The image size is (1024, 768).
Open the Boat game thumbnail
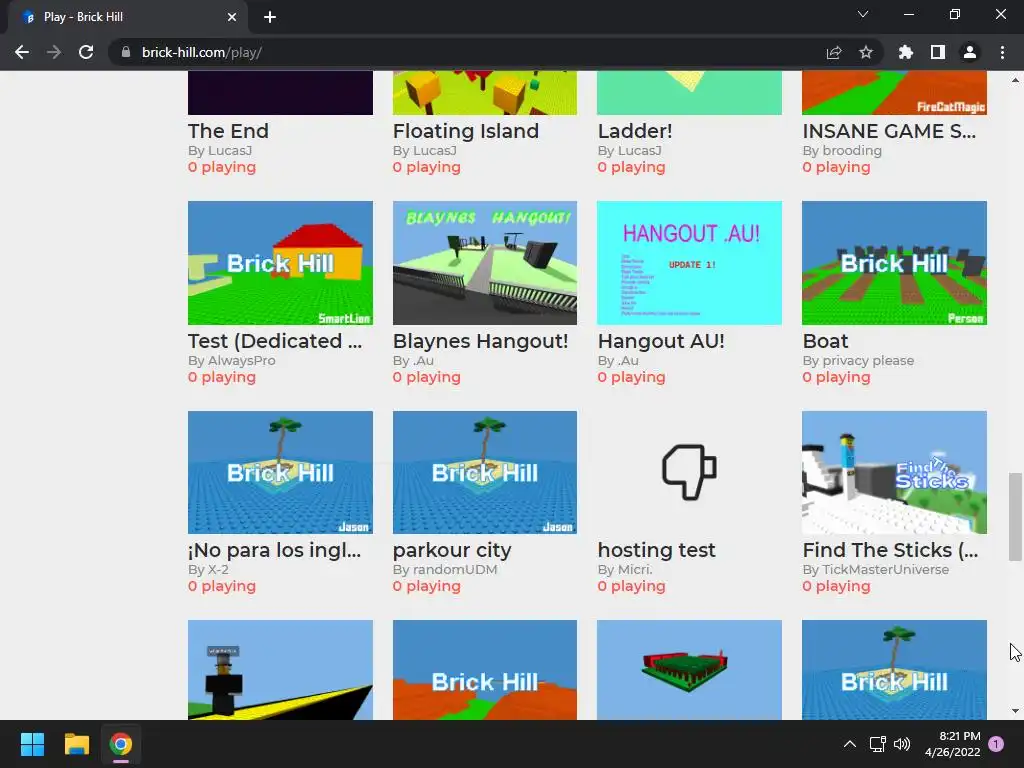pos(894,263)
